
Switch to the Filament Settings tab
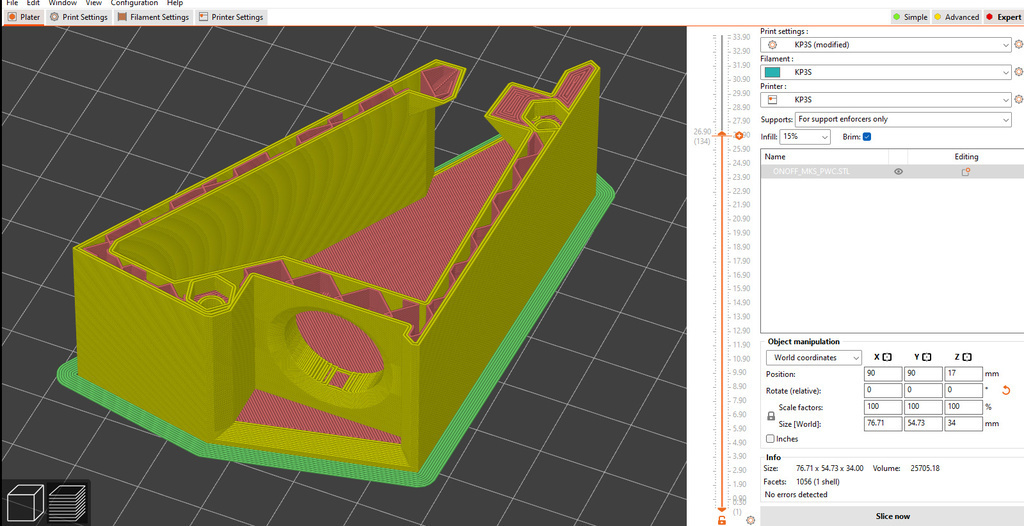pyautogui.click(x=153, y=17)
